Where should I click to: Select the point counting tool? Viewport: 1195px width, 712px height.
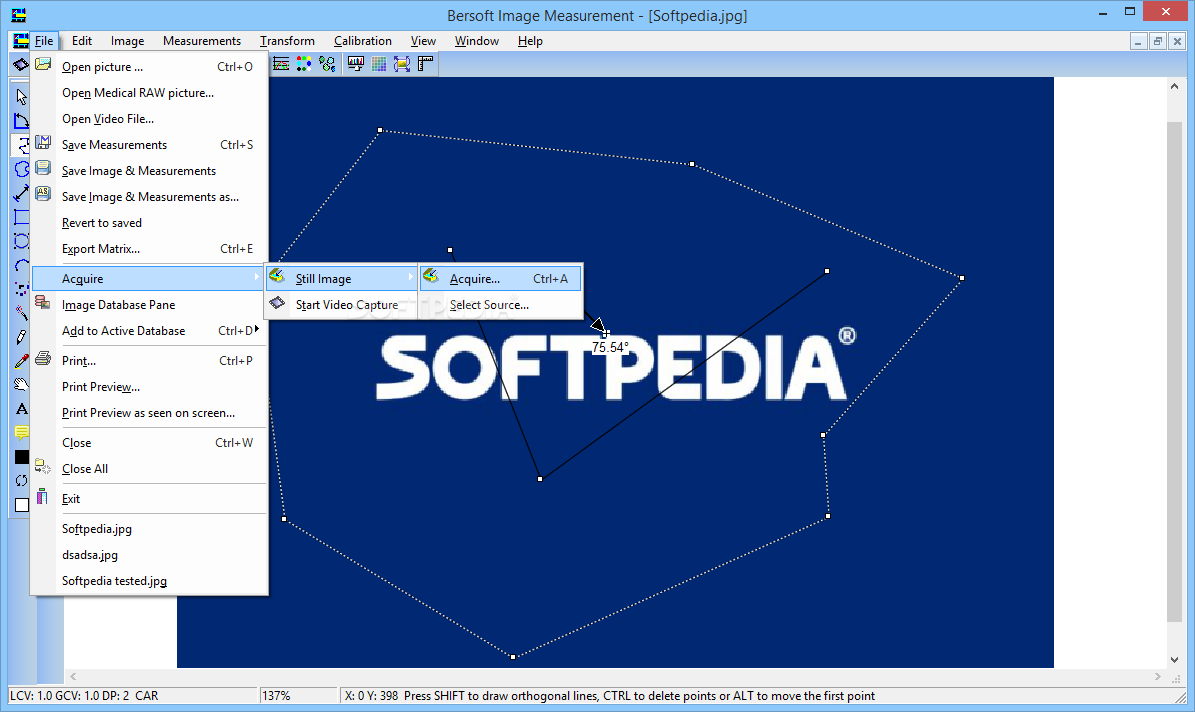coord(21,289)
